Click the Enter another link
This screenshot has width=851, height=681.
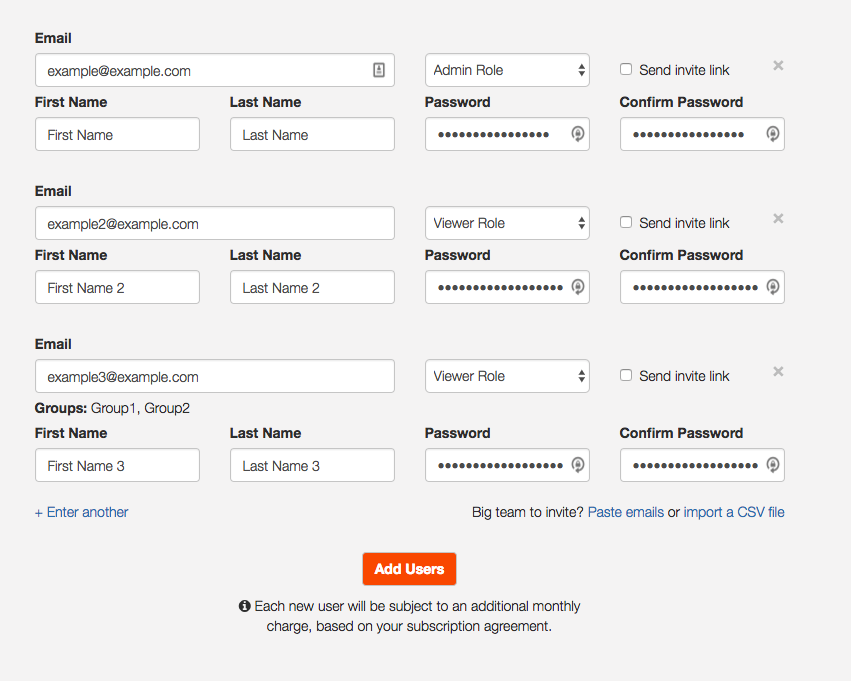click(81, 512)
